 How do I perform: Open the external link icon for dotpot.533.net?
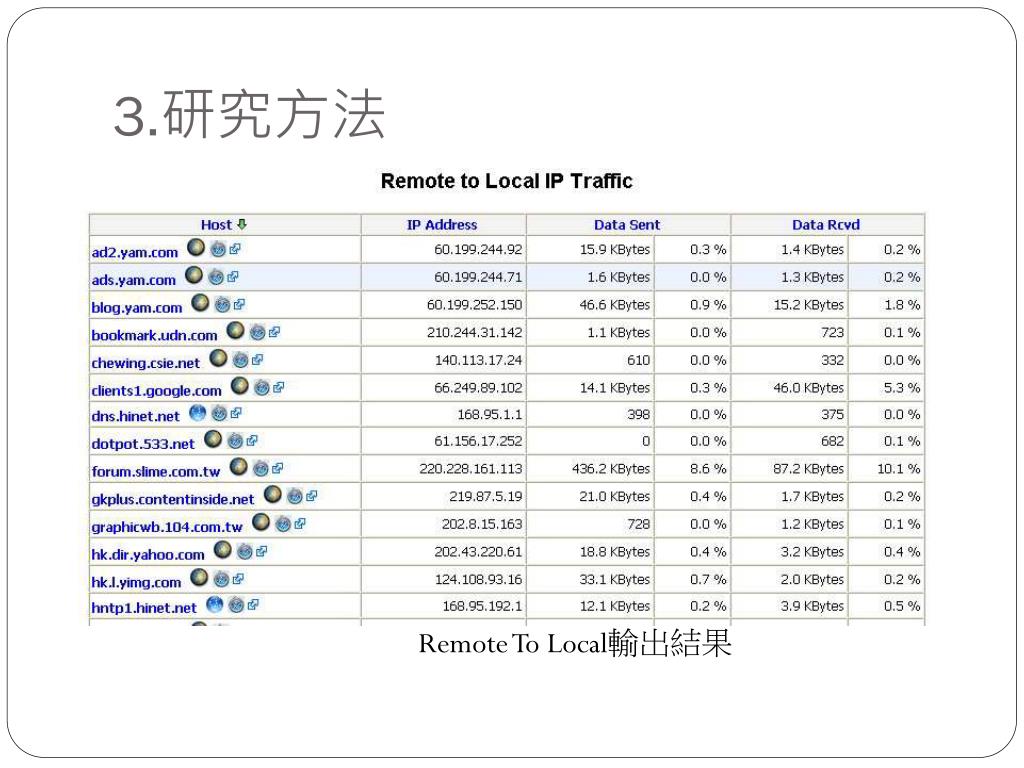251,441
